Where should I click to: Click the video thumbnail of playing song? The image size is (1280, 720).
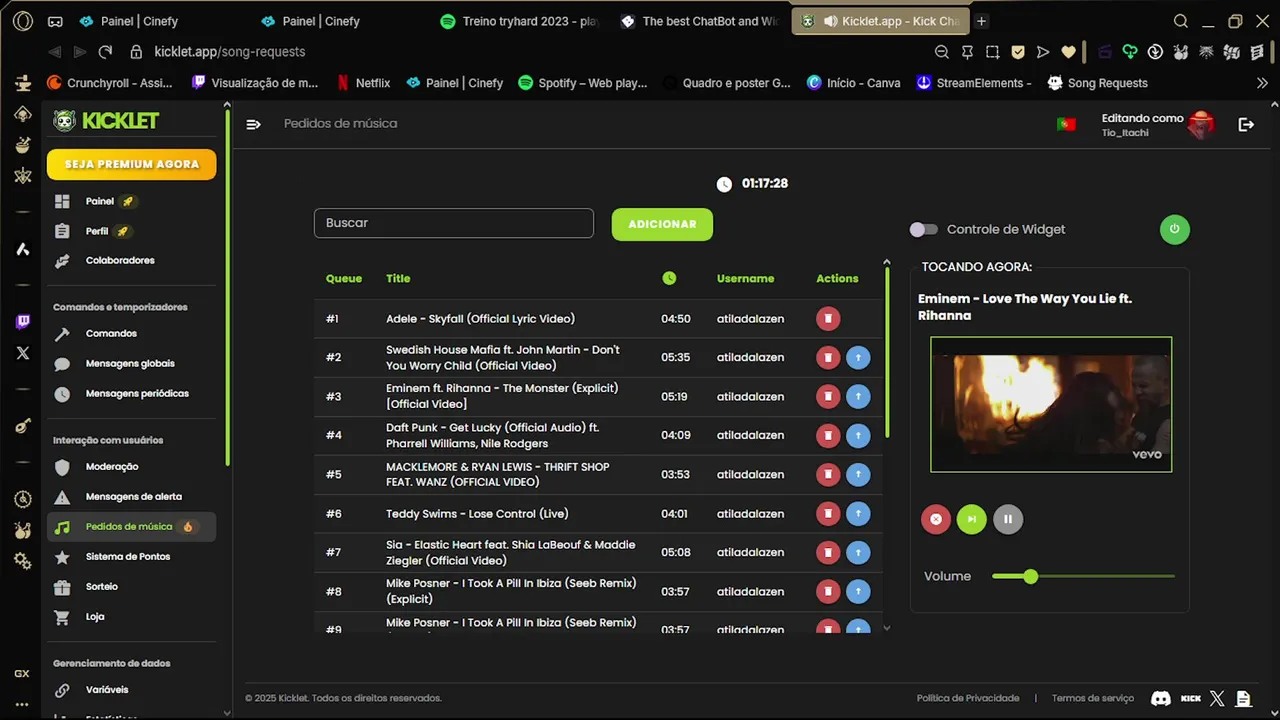click(x=1051, y=404)
